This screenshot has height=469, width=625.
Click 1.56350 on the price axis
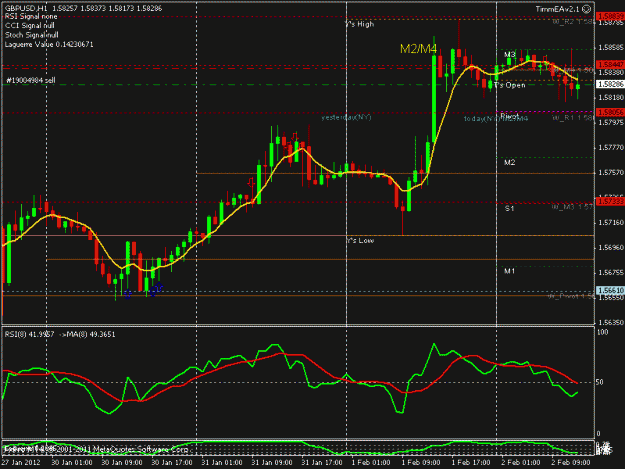(x=611, y=322)
